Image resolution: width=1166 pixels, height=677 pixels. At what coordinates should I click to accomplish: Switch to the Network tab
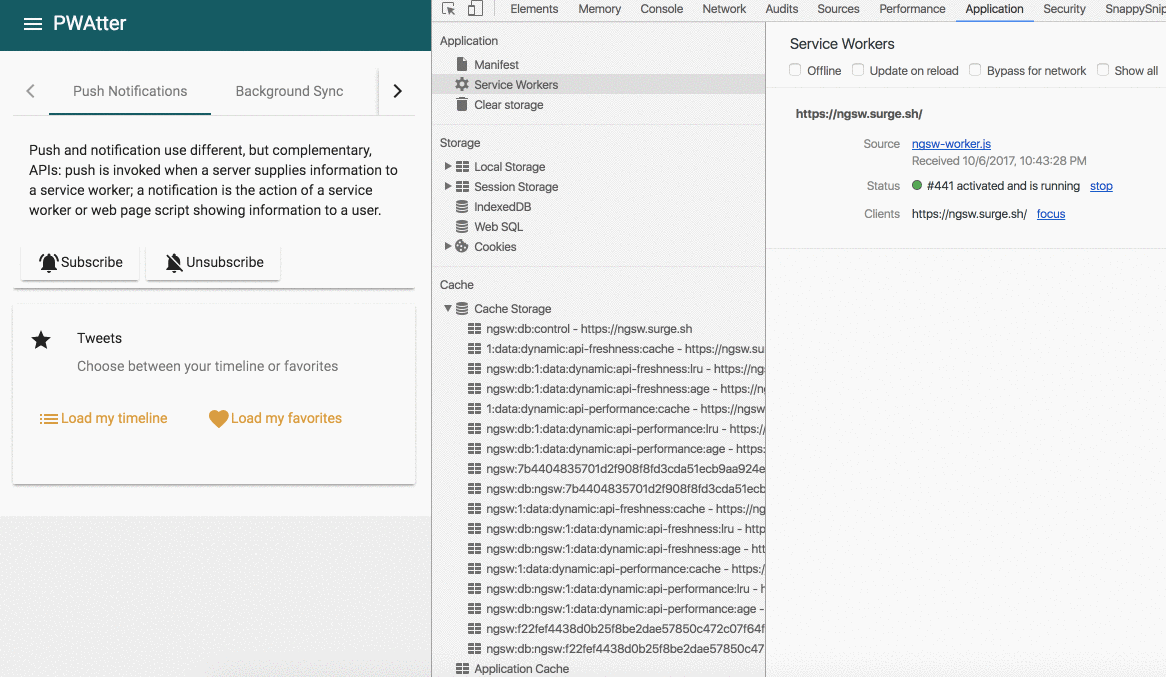click(x=724, y=9)
